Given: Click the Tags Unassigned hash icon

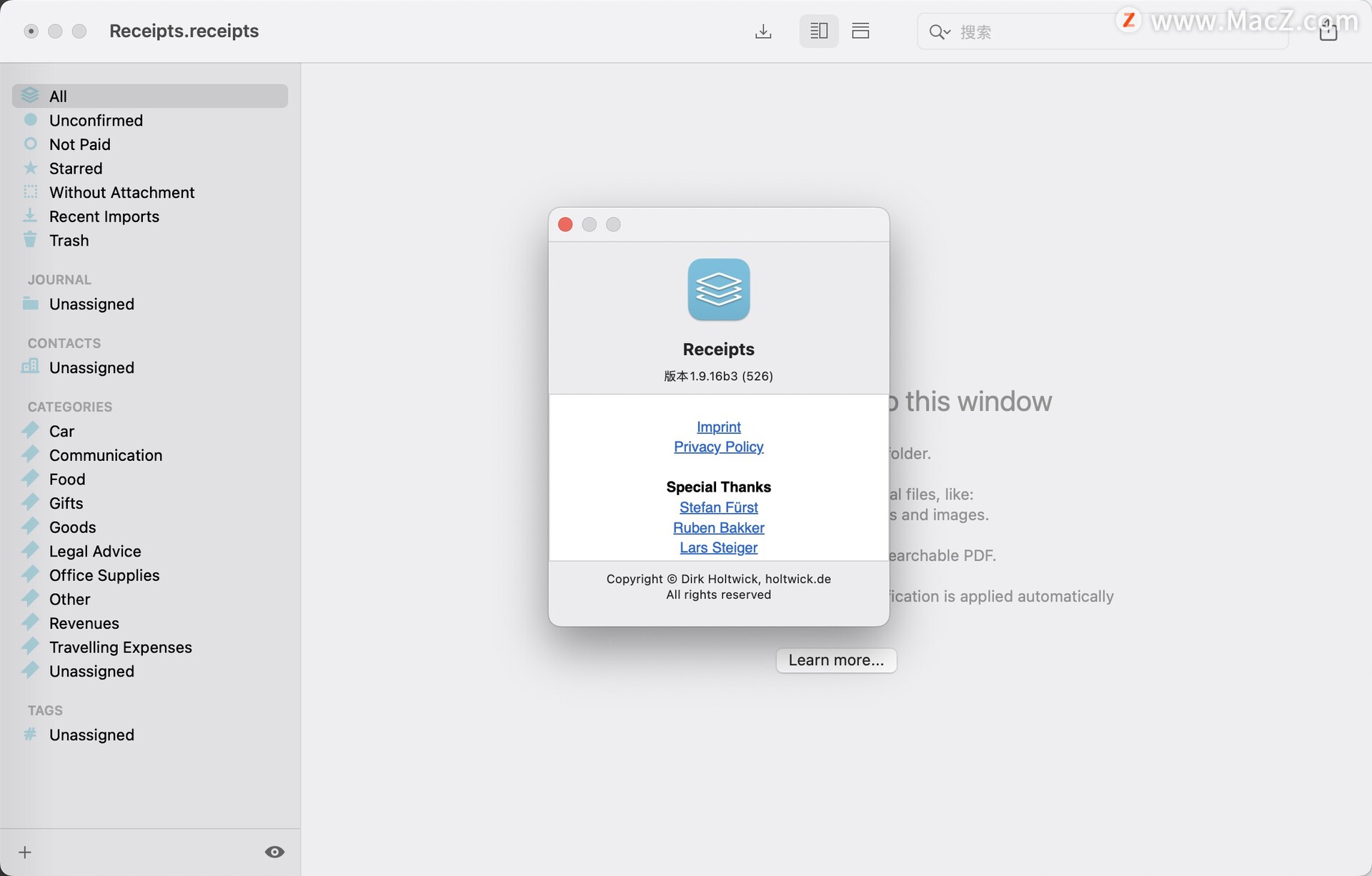Looking at the screenshot, I should [x=30, y=735].
